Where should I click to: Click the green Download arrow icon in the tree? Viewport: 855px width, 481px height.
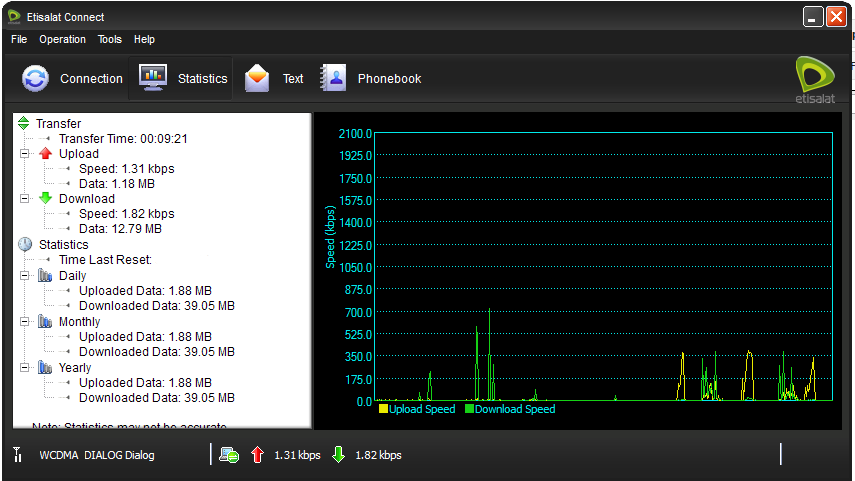click(x=46, y=198)
